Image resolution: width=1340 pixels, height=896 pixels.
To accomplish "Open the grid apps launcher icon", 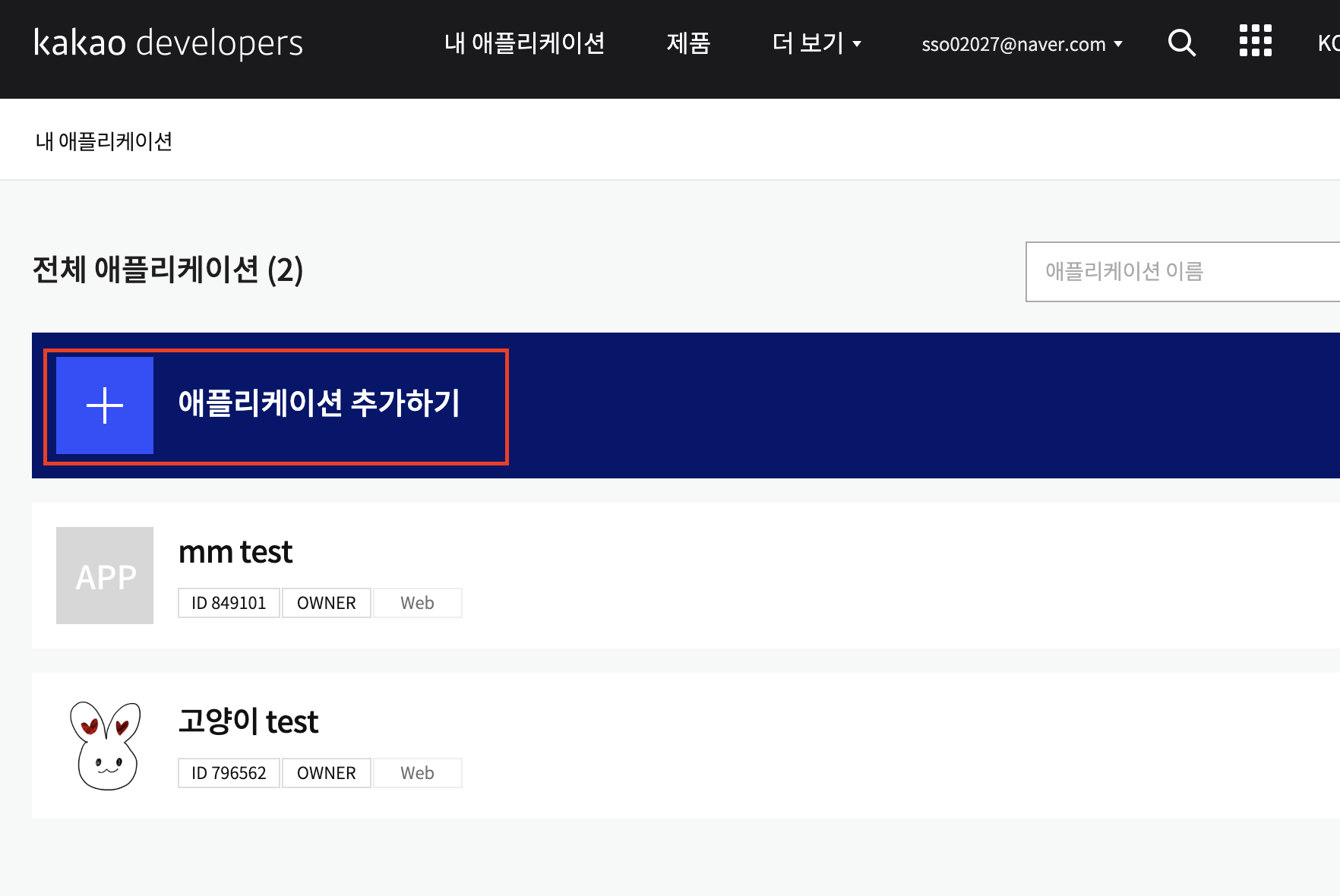I will tap(1256, 40).
